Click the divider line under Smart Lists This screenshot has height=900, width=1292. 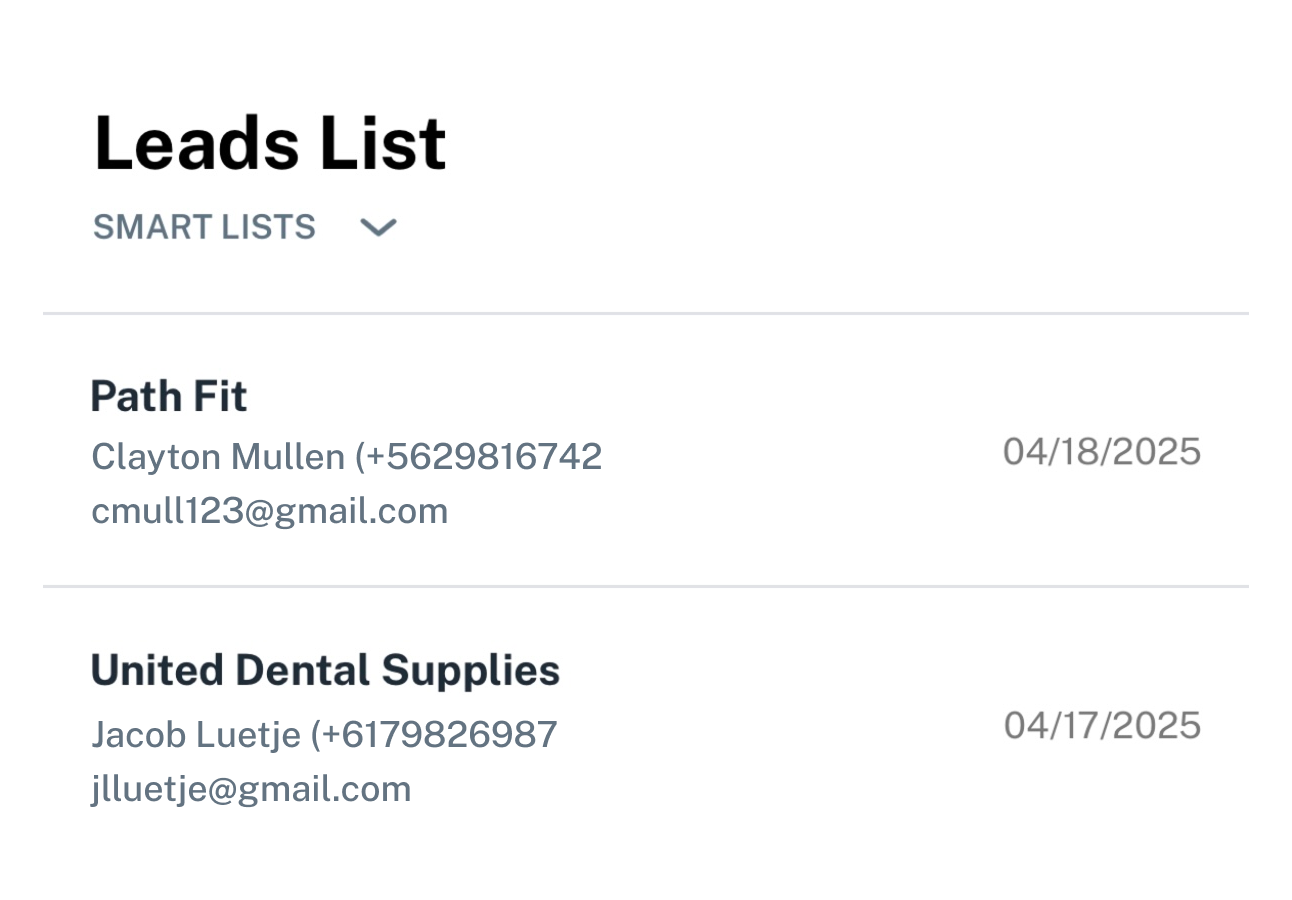pos(645,314)
